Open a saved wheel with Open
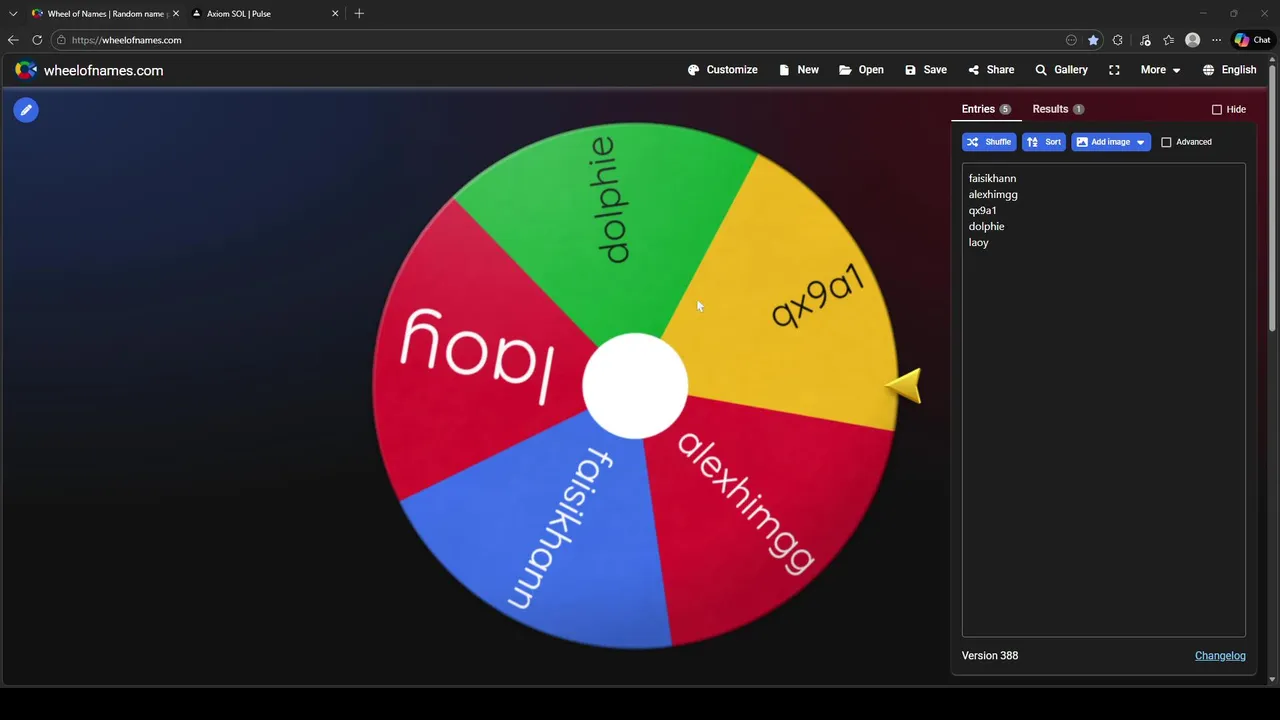Viewport: 1280px width, 720px height. 861,70
